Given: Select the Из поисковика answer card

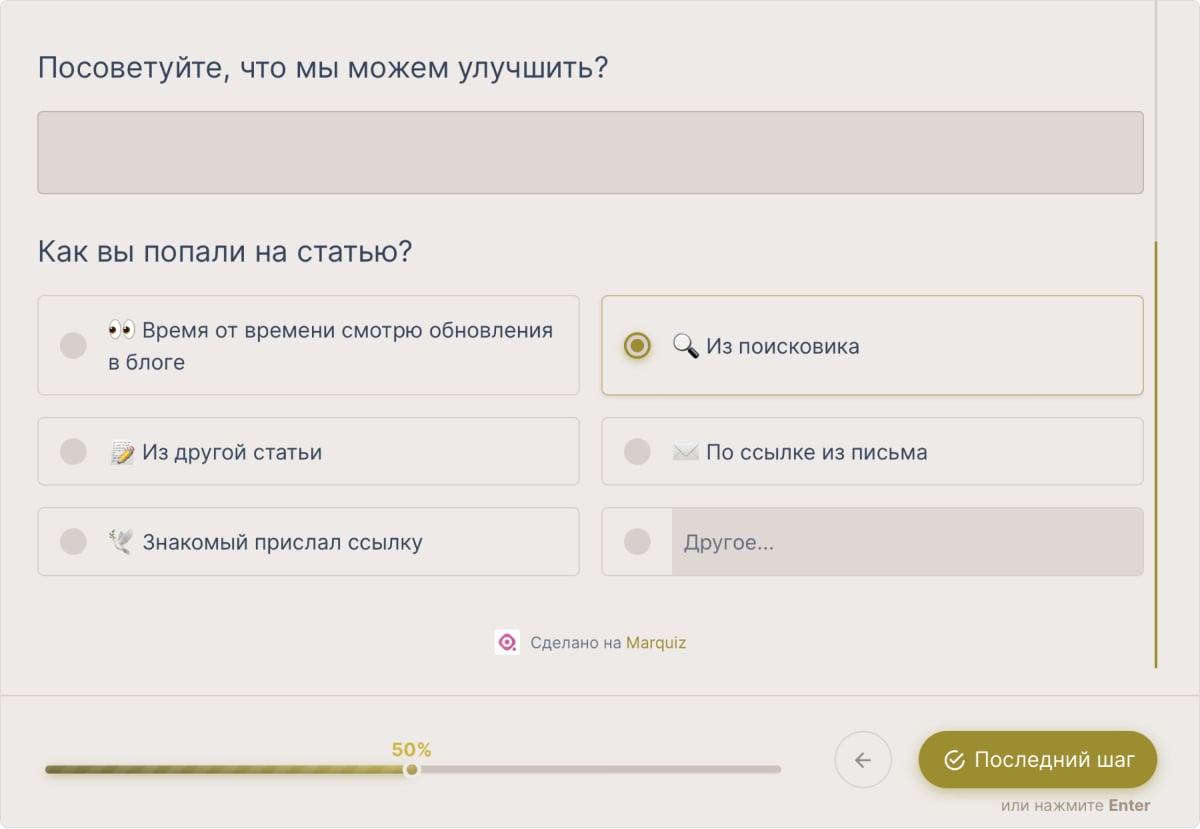Looking at the screenshot, I should click(x=872, y=346).
